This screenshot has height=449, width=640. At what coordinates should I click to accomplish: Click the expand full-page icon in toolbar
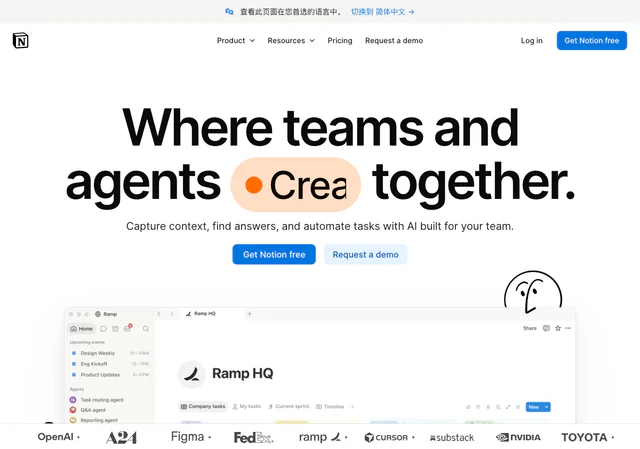(508, 407)
